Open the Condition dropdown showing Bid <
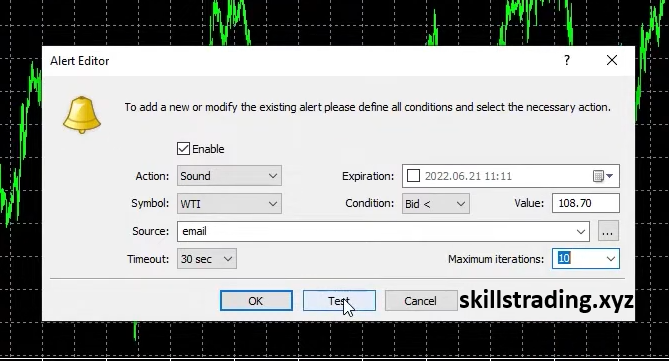 pyautogui.click(x=436, y=204)
